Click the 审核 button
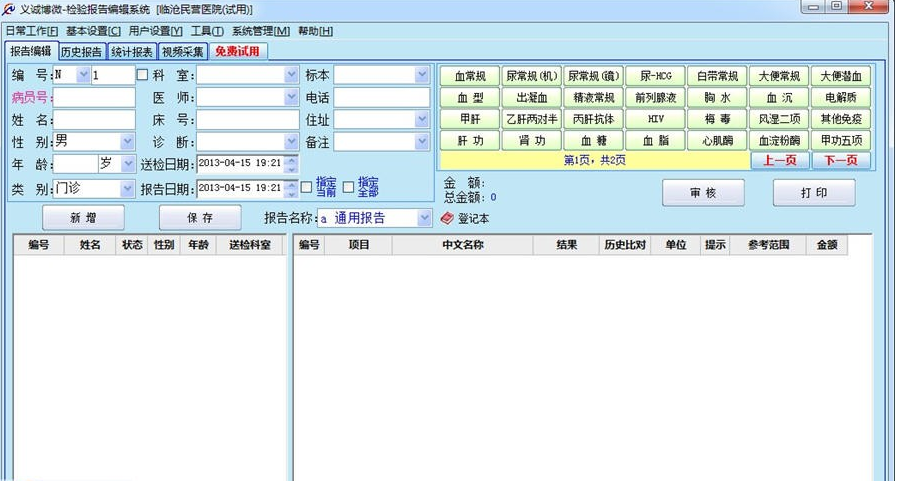Viewport: 897px width, 481px height. click(x=702, y=193)
